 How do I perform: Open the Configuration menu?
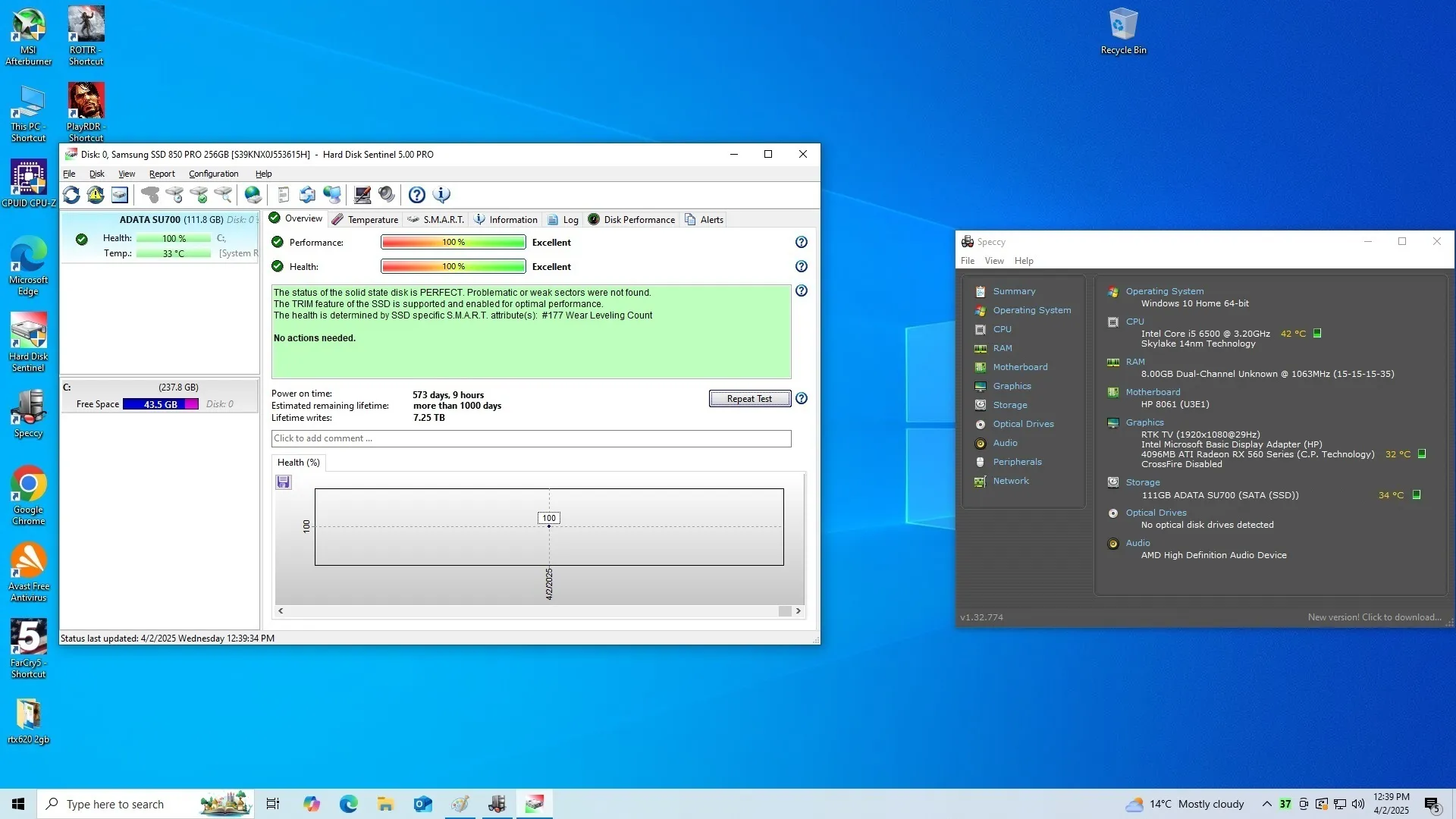pos(213,174)
